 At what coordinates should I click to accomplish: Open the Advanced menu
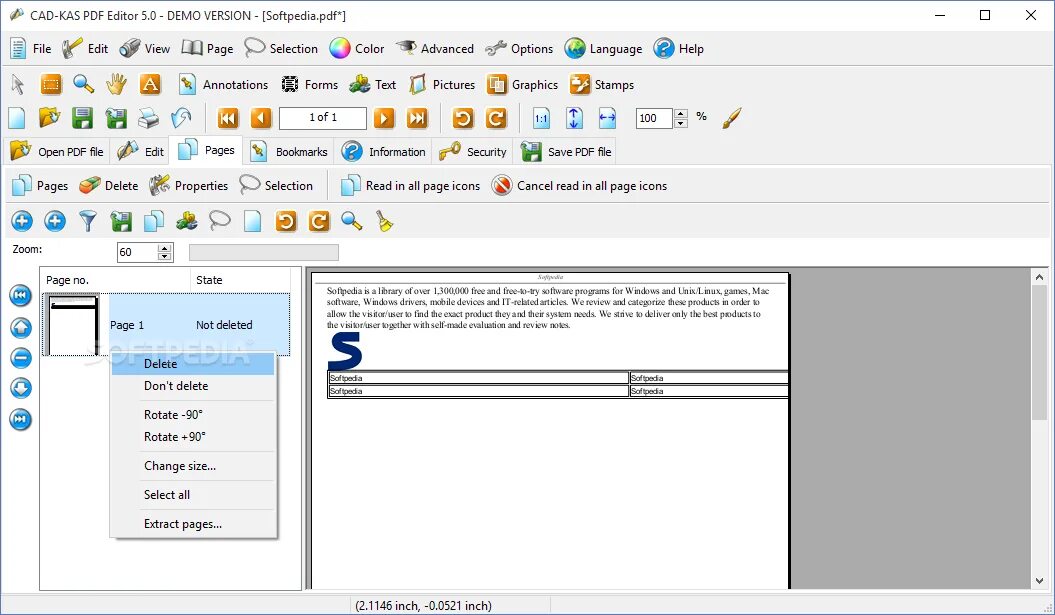[435, 48]
